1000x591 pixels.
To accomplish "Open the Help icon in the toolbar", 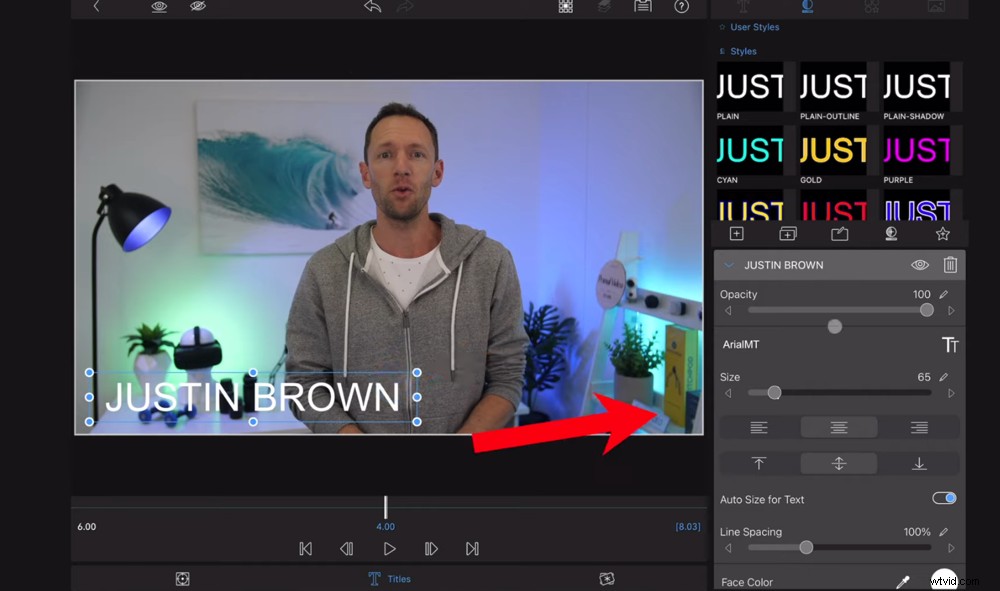I will pyautogui.click(x=682, y=7).
